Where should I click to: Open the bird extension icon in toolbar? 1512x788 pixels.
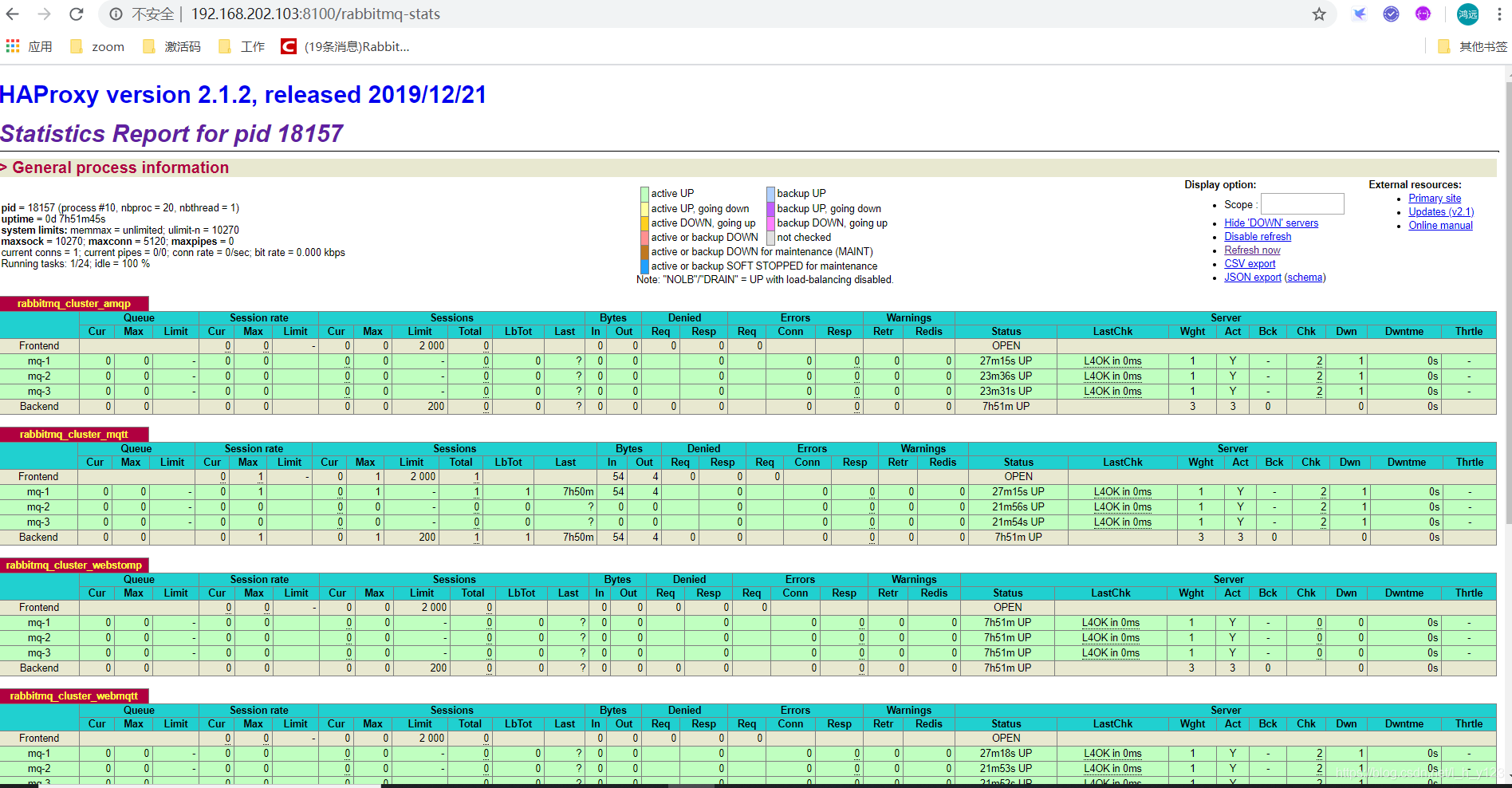click(1360, 14)
